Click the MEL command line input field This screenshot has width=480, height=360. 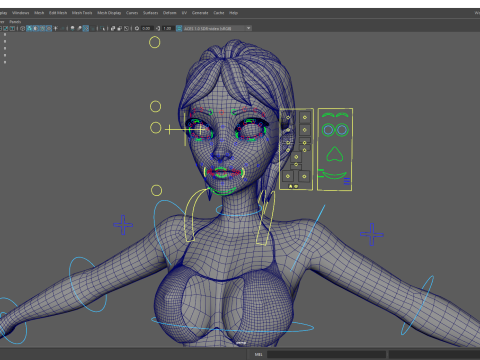(326, 354)
